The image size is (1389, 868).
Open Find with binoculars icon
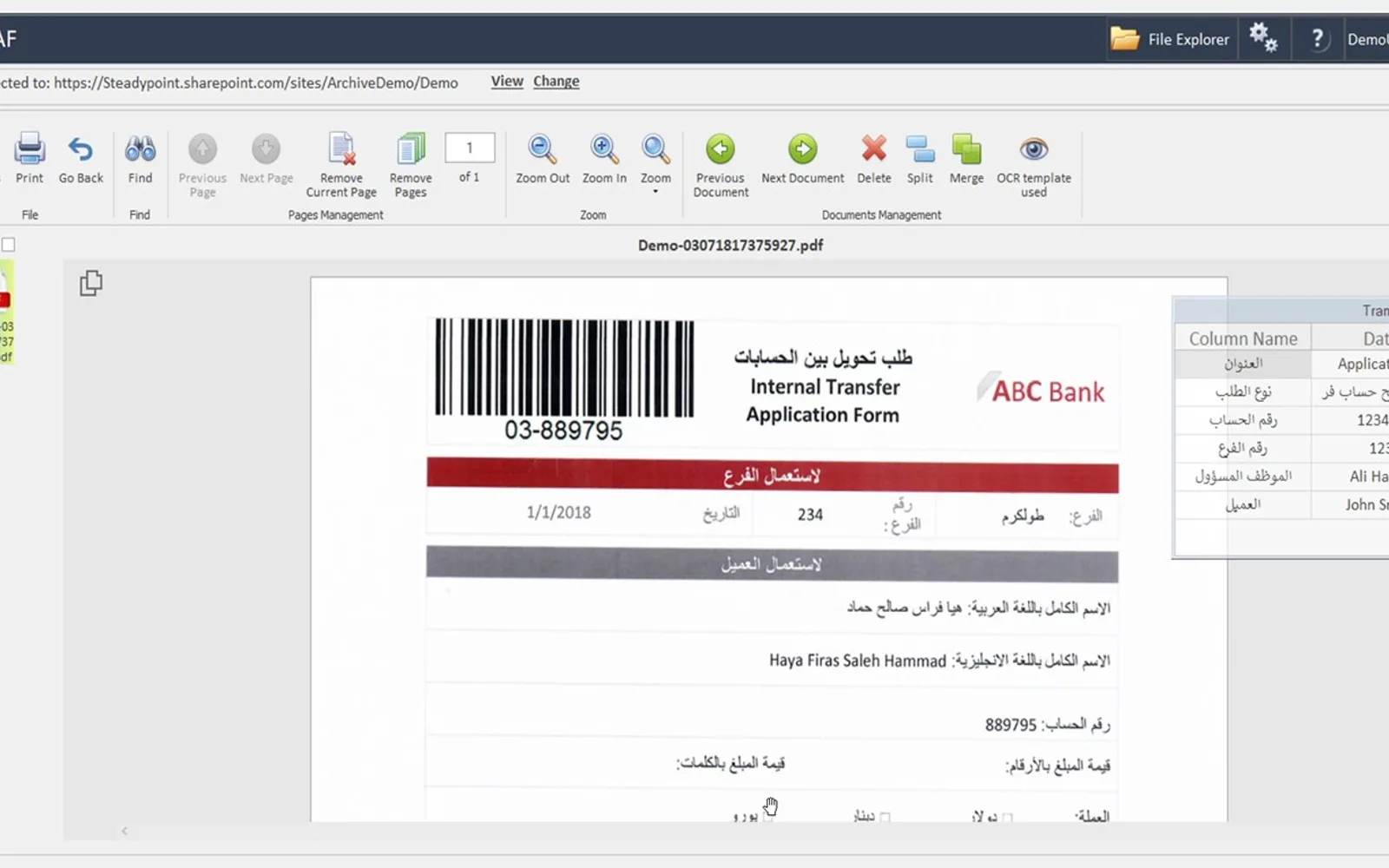140,158
